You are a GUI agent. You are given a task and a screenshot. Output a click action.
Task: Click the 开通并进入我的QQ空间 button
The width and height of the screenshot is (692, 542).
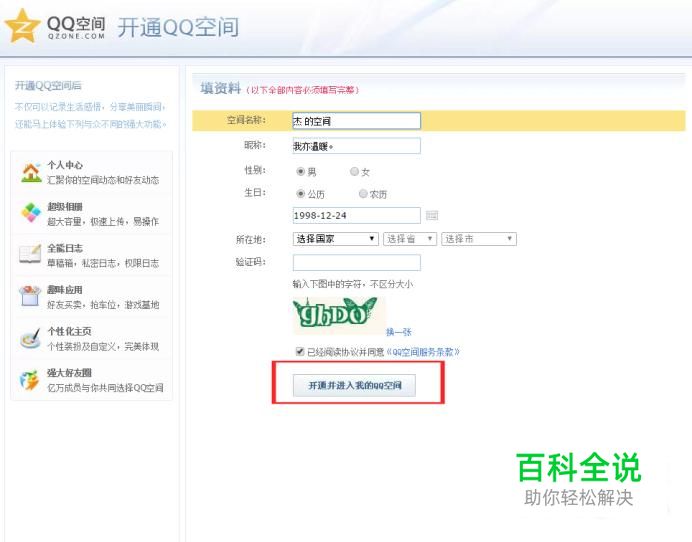(x=354, y=385)
